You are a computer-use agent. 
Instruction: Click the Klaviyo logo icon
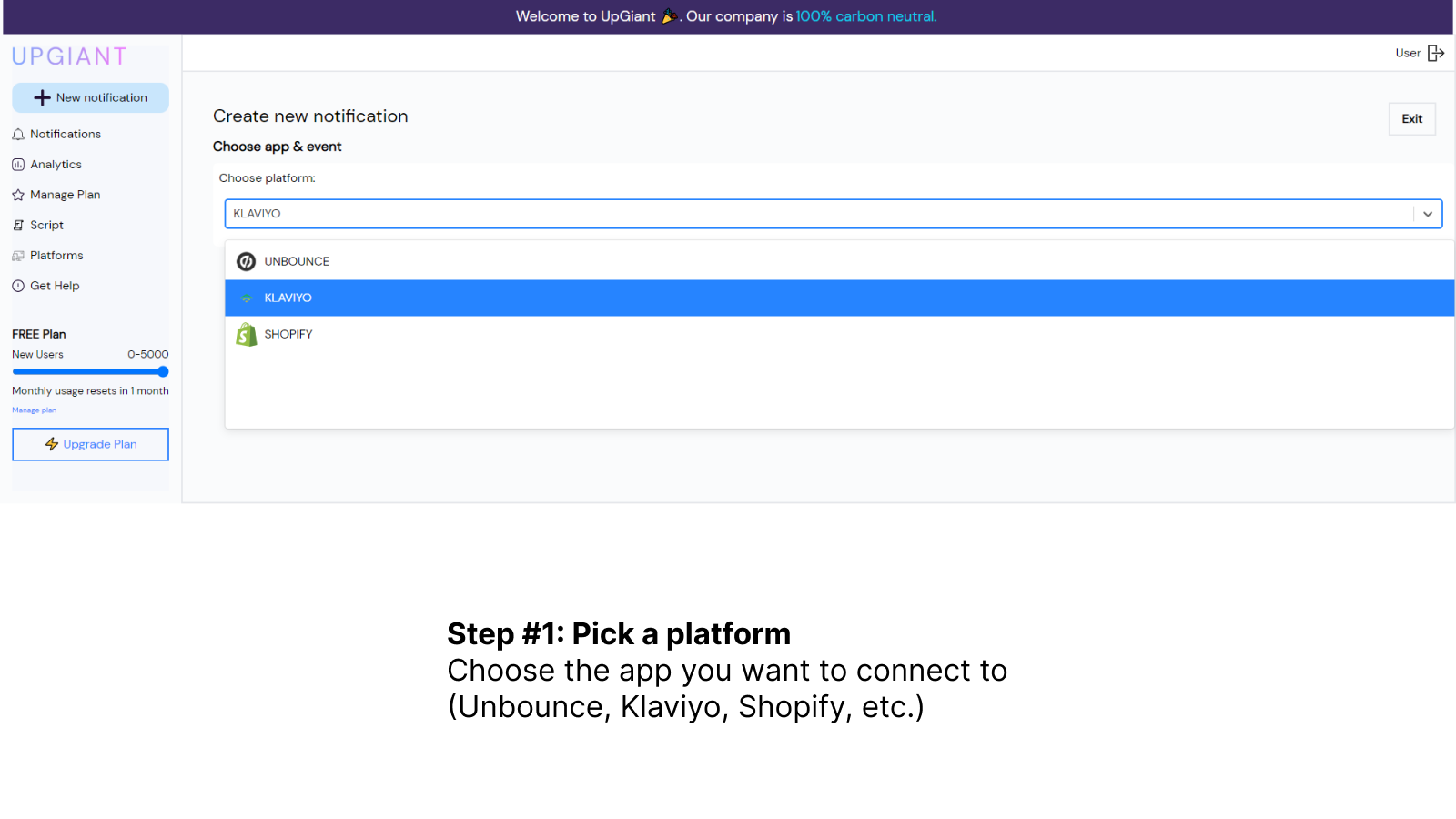pos(246,298)
